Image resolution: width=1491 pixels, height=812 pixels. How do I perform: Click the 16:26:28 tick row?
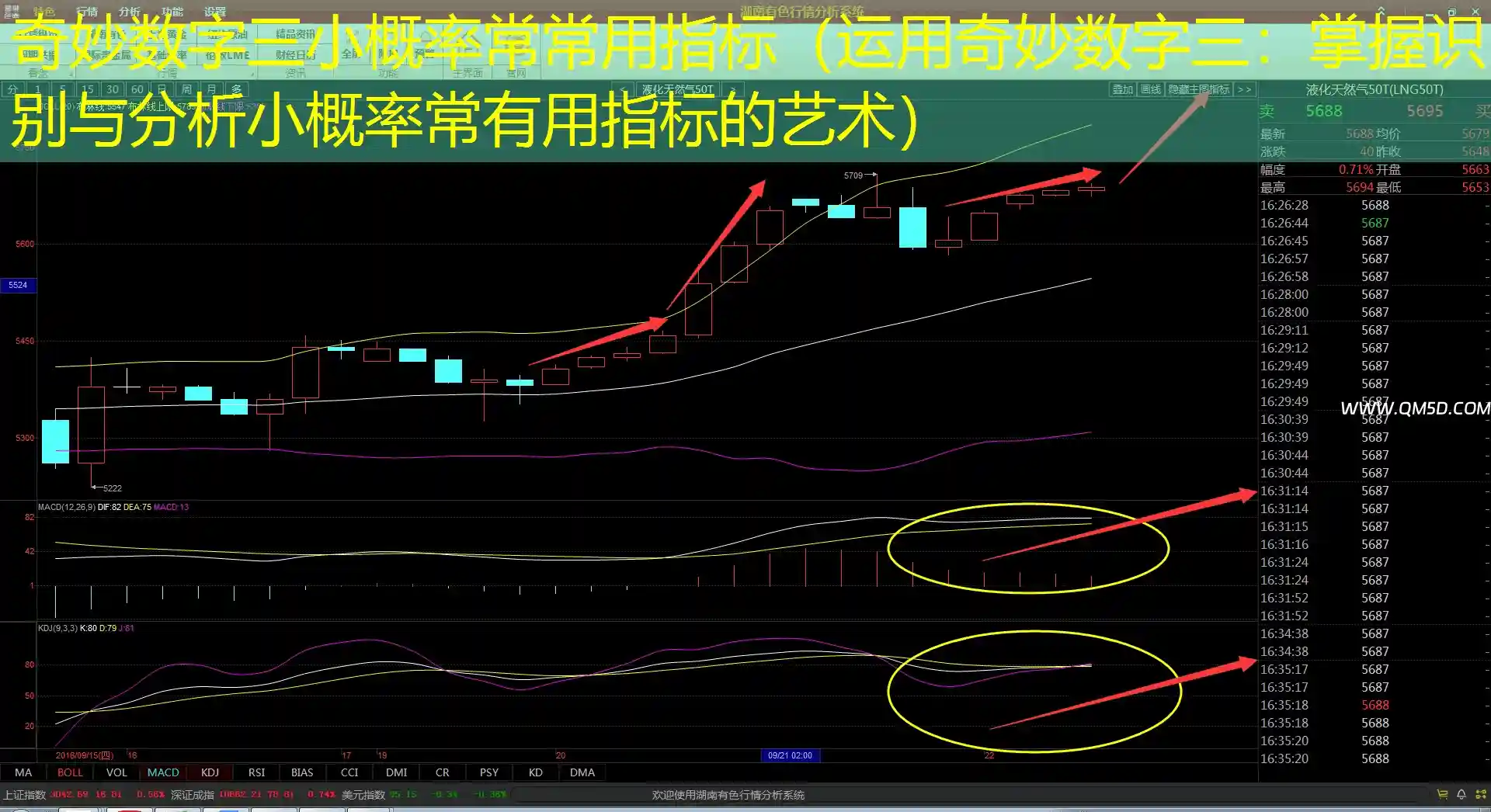(1373, 205)
